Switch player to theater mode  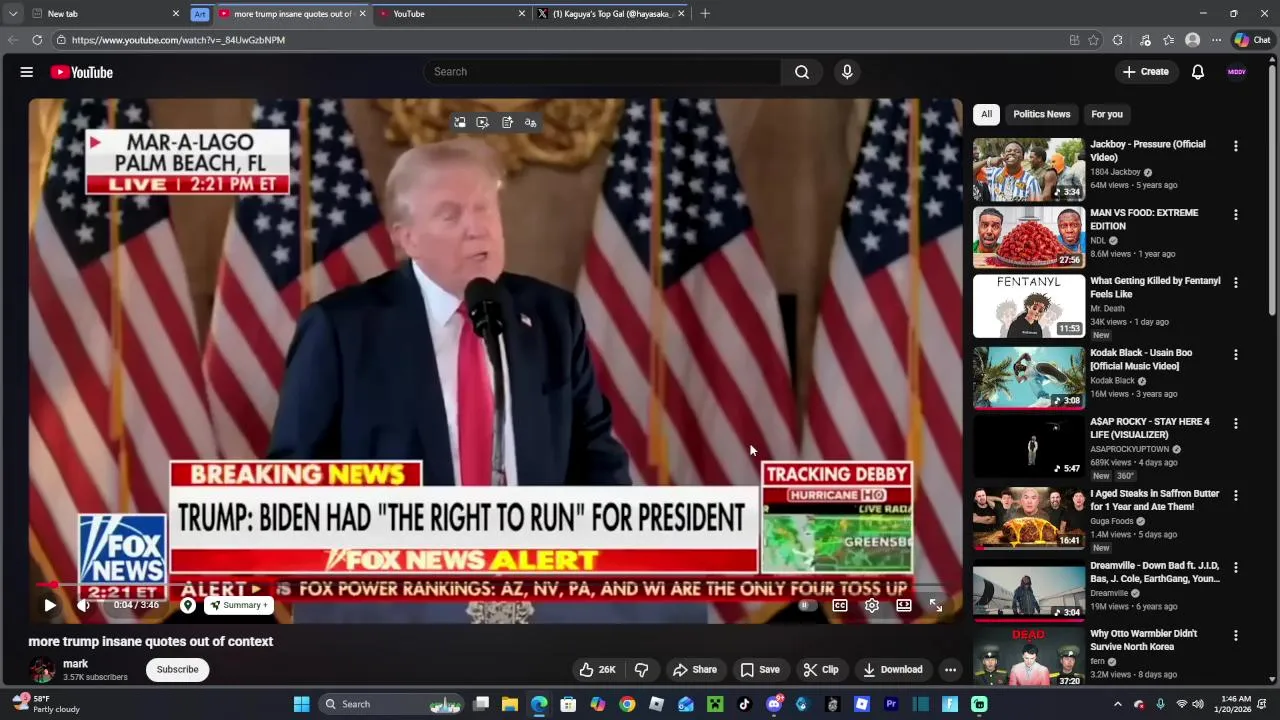click(x=904, y=605)
